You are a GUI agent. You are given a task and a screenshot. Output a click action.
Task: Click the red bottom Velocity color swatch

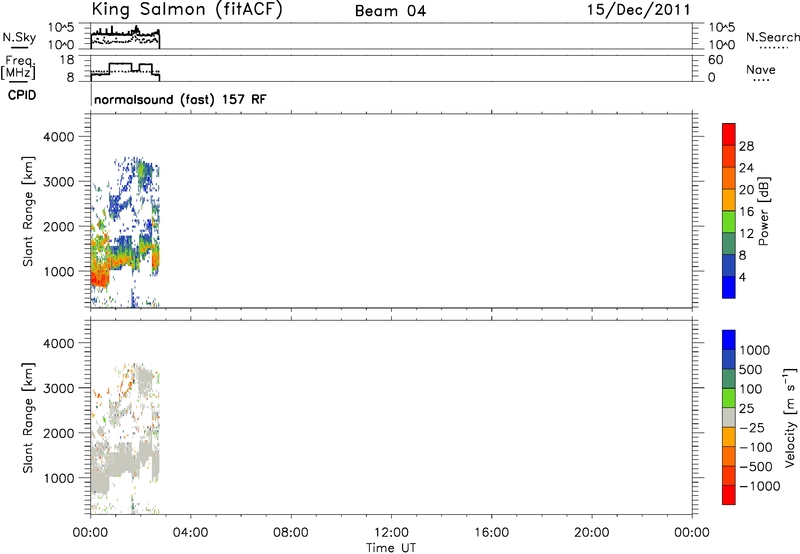[729, 495]
